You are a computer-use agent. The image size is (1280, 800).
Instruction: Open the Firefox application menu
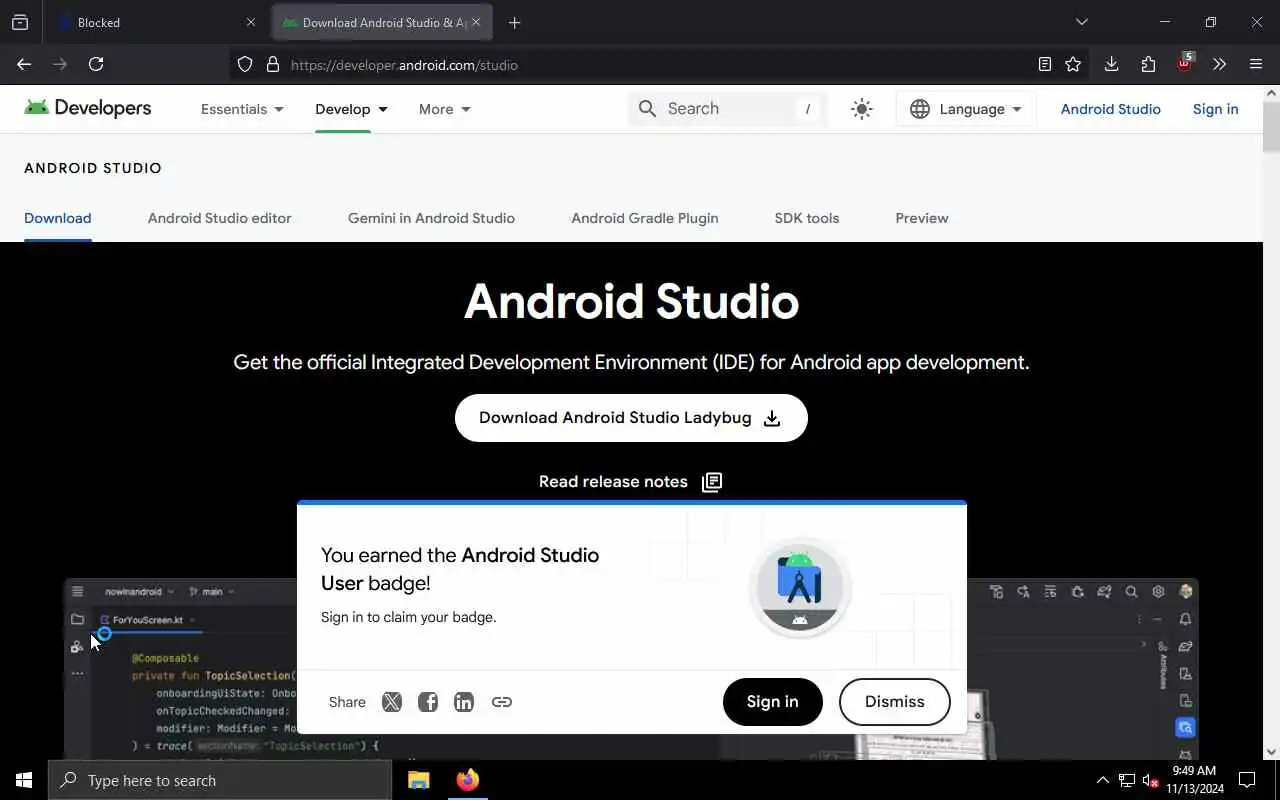pyautogui.click(x=1256, y=64)
